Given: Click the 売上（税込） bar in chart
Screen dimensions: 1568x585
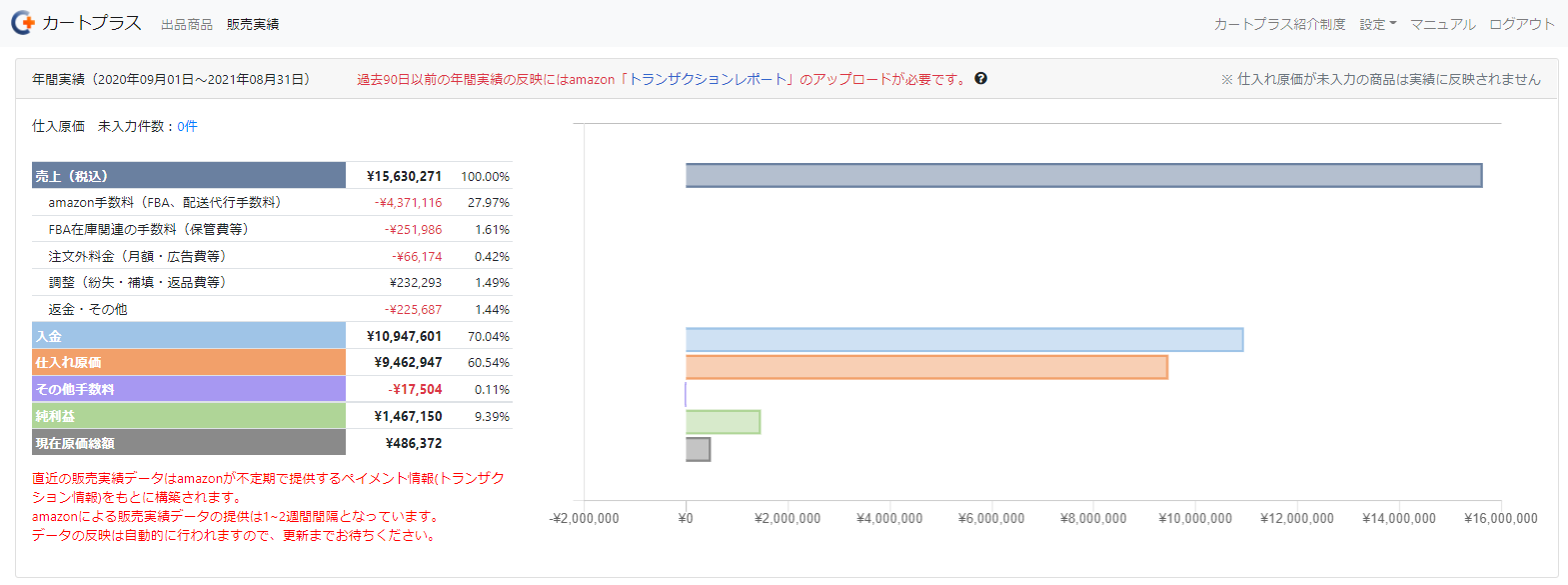Looking at the screenshot, I should (1083, 175).
